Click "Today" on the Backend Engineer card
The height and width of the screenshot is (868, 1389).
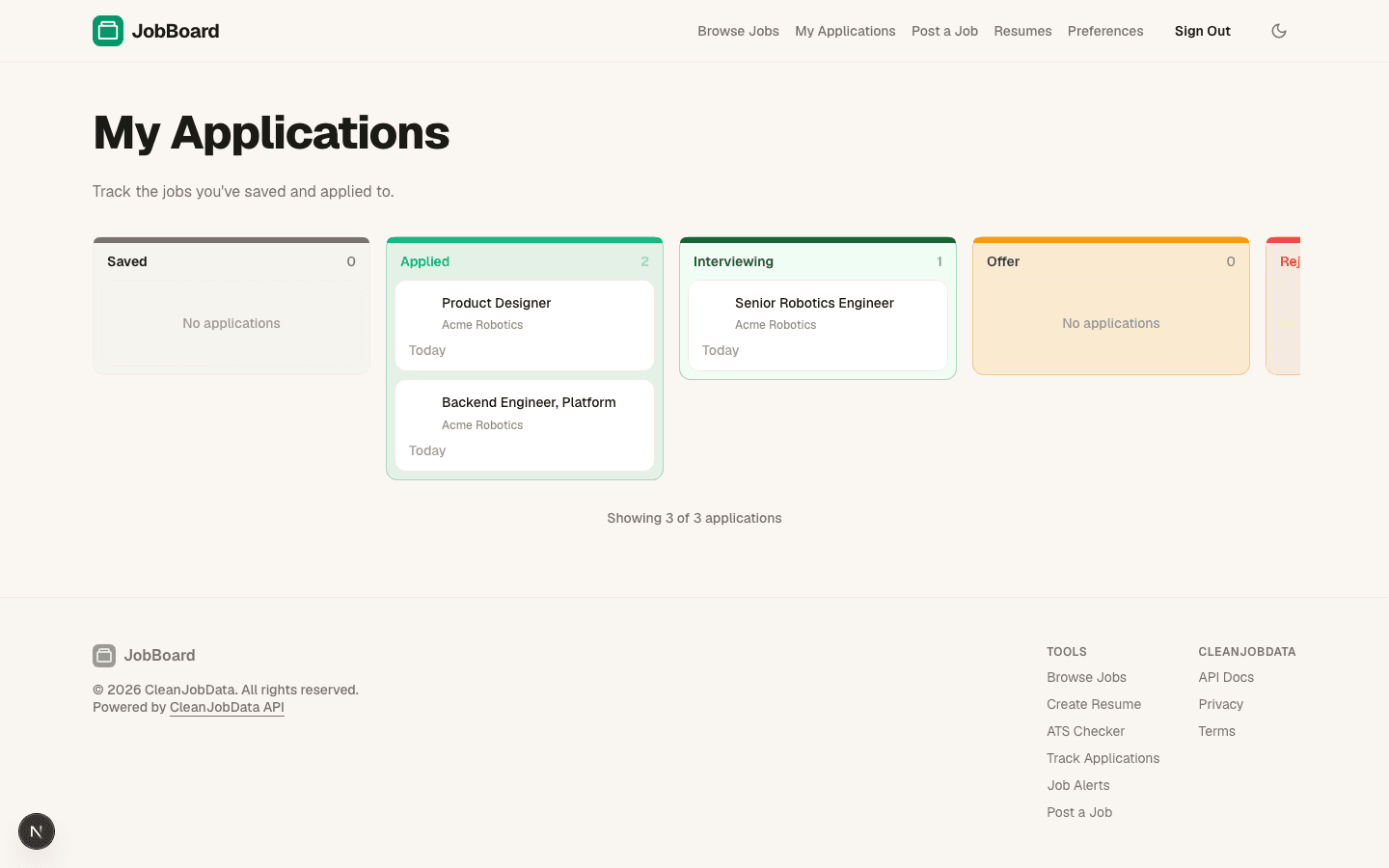click(x=427, y=450)
